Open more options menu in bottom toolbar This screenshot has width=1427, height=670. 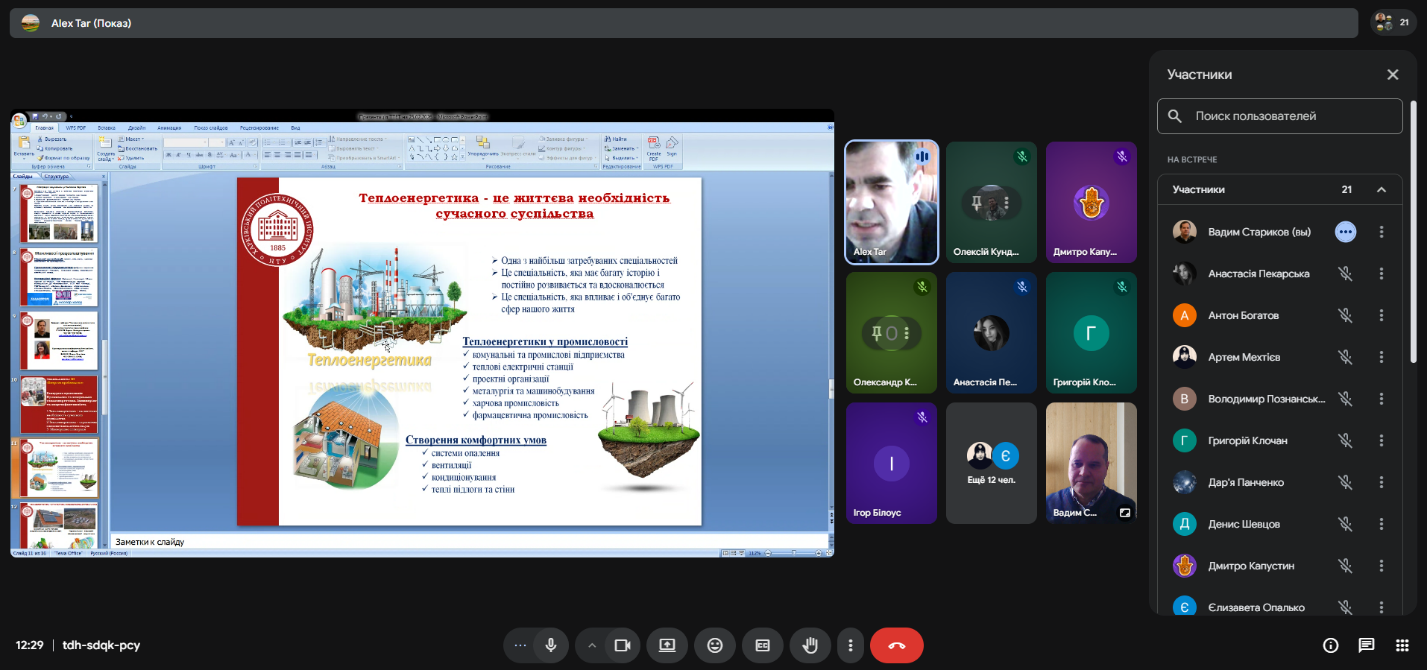(x=850, y=645)
